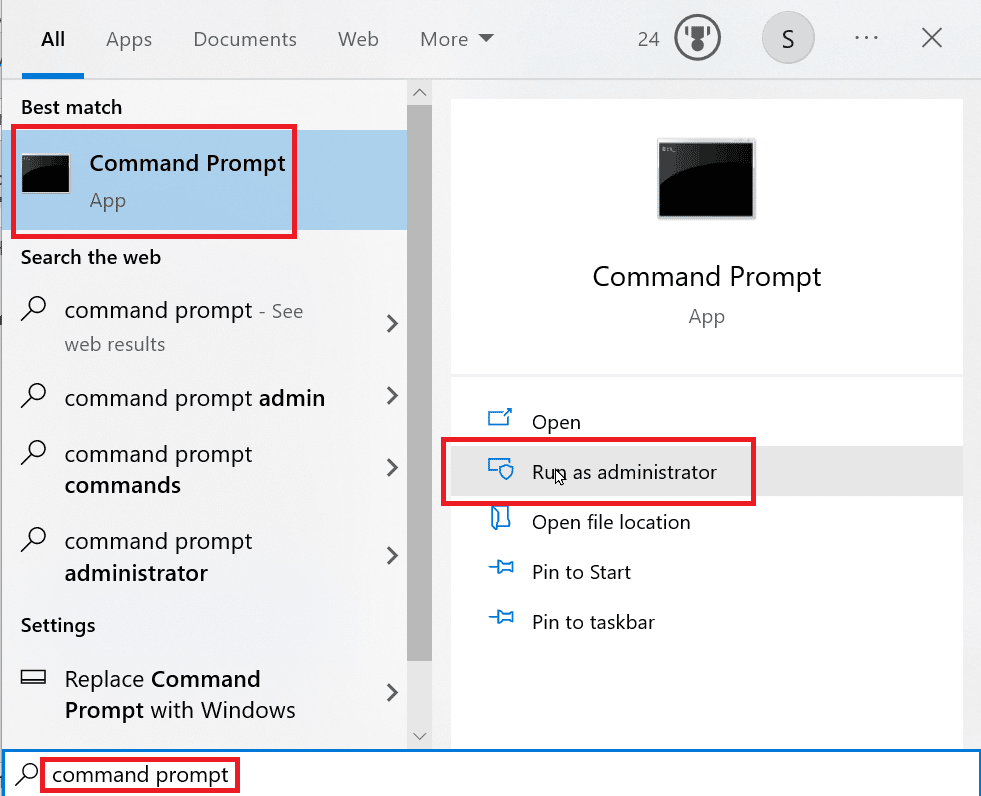Viewport: 981px width, 796px height.
Task: Expand the More filter dropdown
Action: [457, 39]
